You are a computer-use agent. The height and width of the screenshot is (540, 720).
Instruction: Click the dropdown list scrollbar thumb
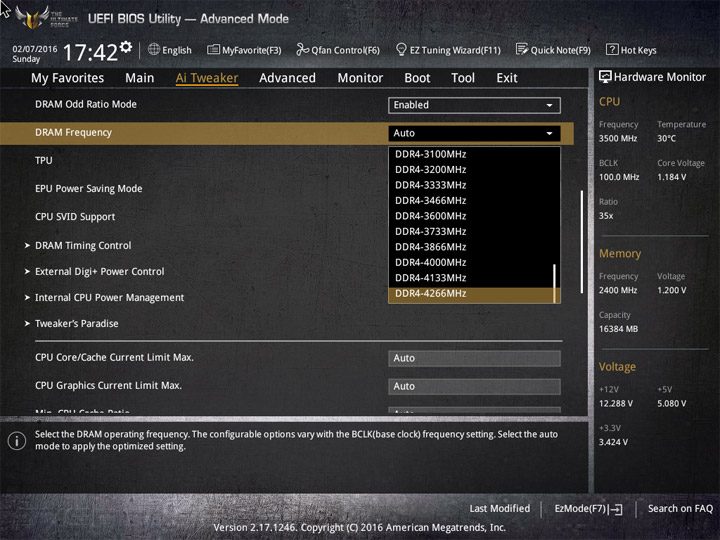click(x=554, y=283)
